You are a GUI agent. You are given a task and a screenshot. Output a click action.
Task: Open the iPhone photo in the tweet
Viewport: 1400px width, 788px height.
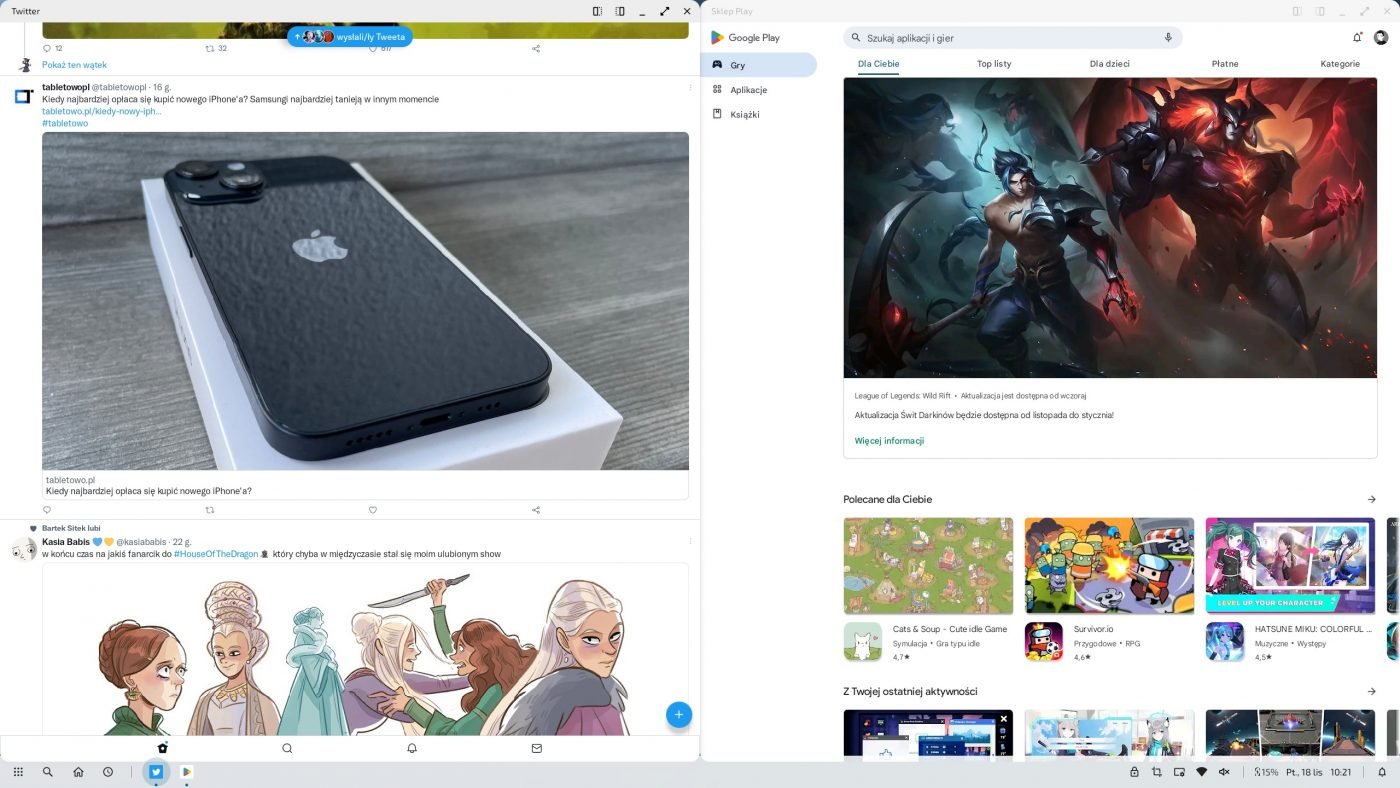tap(365, 301)
